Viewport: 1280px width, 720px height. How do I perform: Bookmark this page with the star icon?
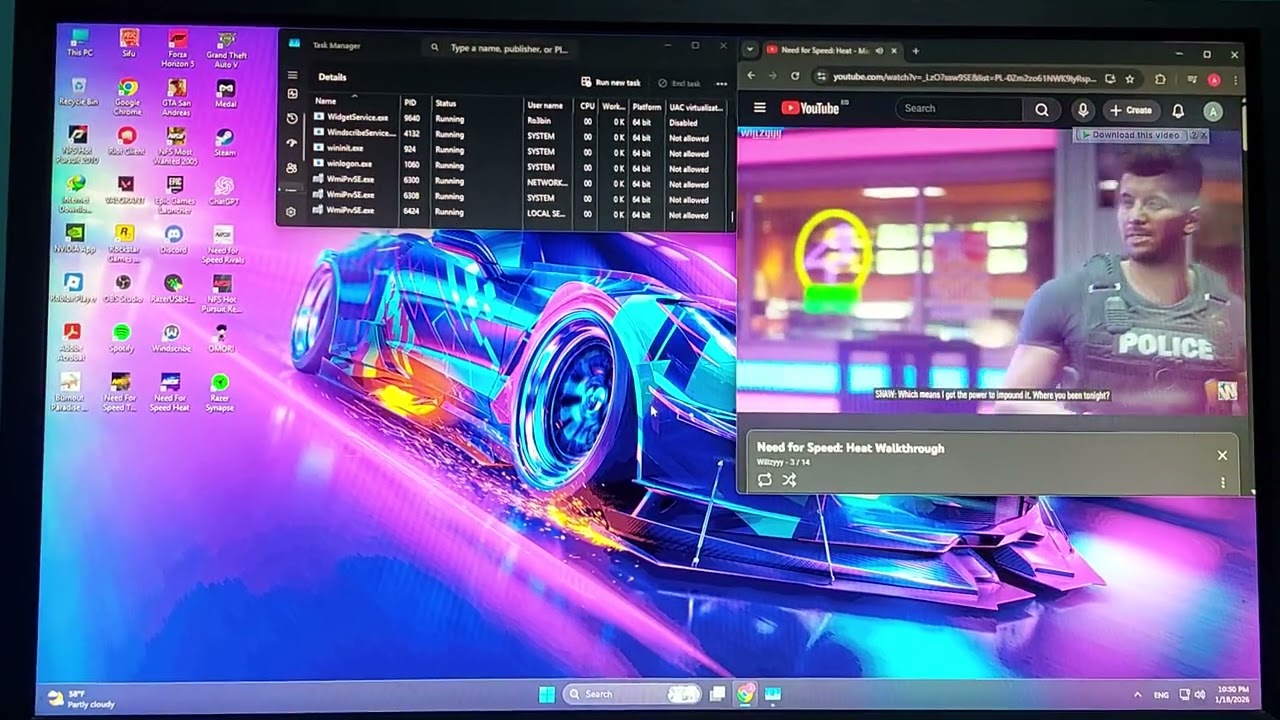pos(1130,79)
